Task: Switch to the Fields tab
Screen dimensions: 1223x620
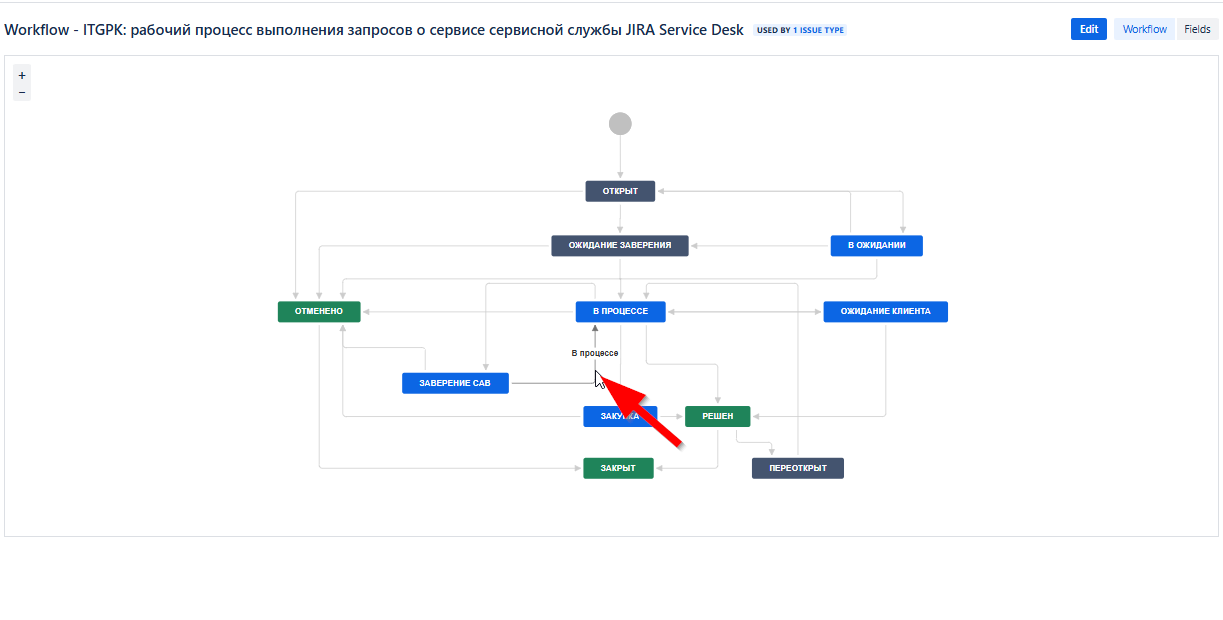Action: (x=1197, y=29)
